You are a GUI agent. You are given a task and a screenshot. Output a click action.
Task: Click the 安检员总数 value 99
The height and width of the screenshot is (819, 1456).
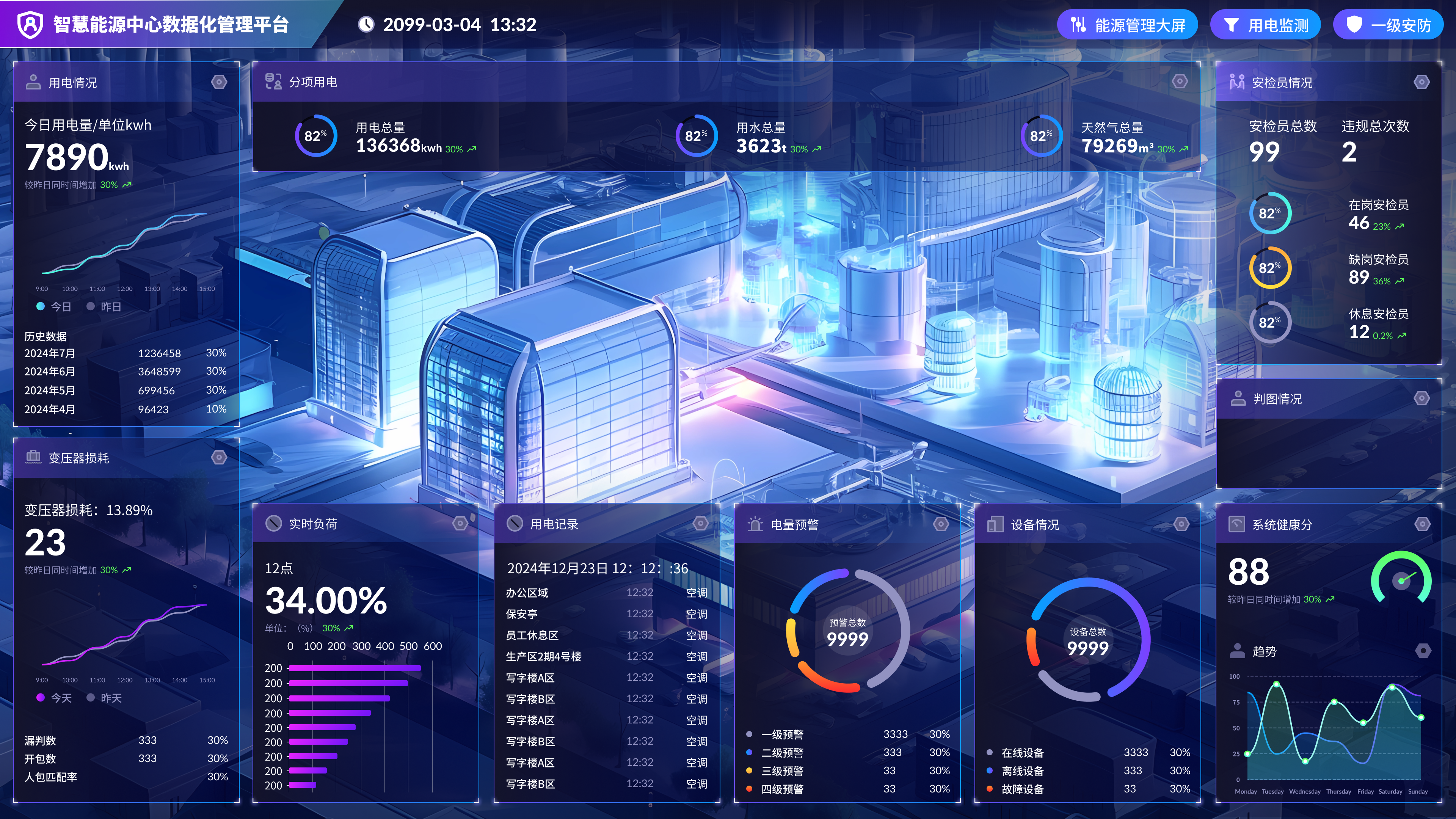[1264, 152]
